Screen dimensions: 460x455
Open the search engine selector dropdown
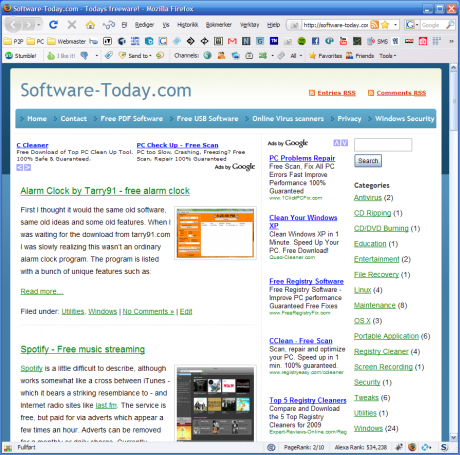(417, 25)
